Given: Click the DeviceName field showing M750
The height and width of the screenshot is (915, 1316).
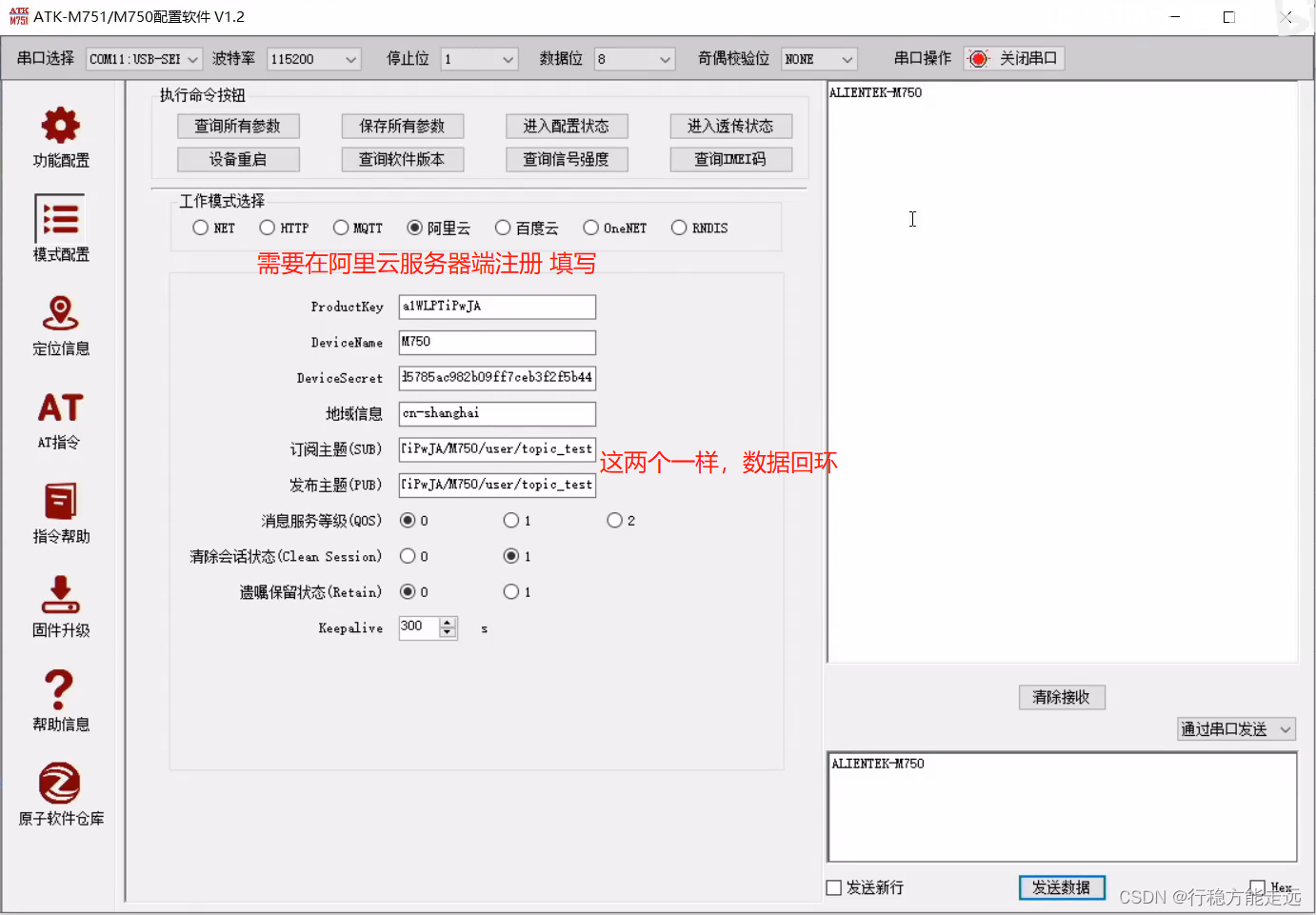Looking at the screenshot, I should (497, 343).
